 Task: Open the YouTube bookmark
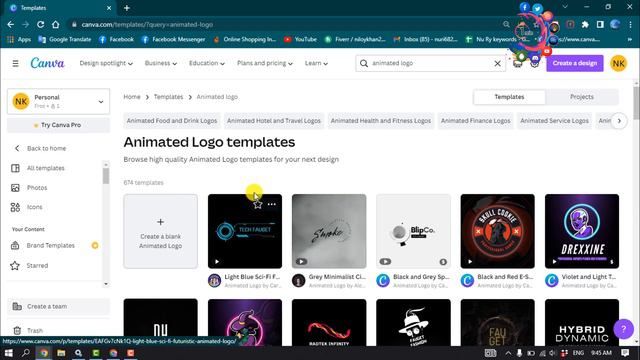300,39
